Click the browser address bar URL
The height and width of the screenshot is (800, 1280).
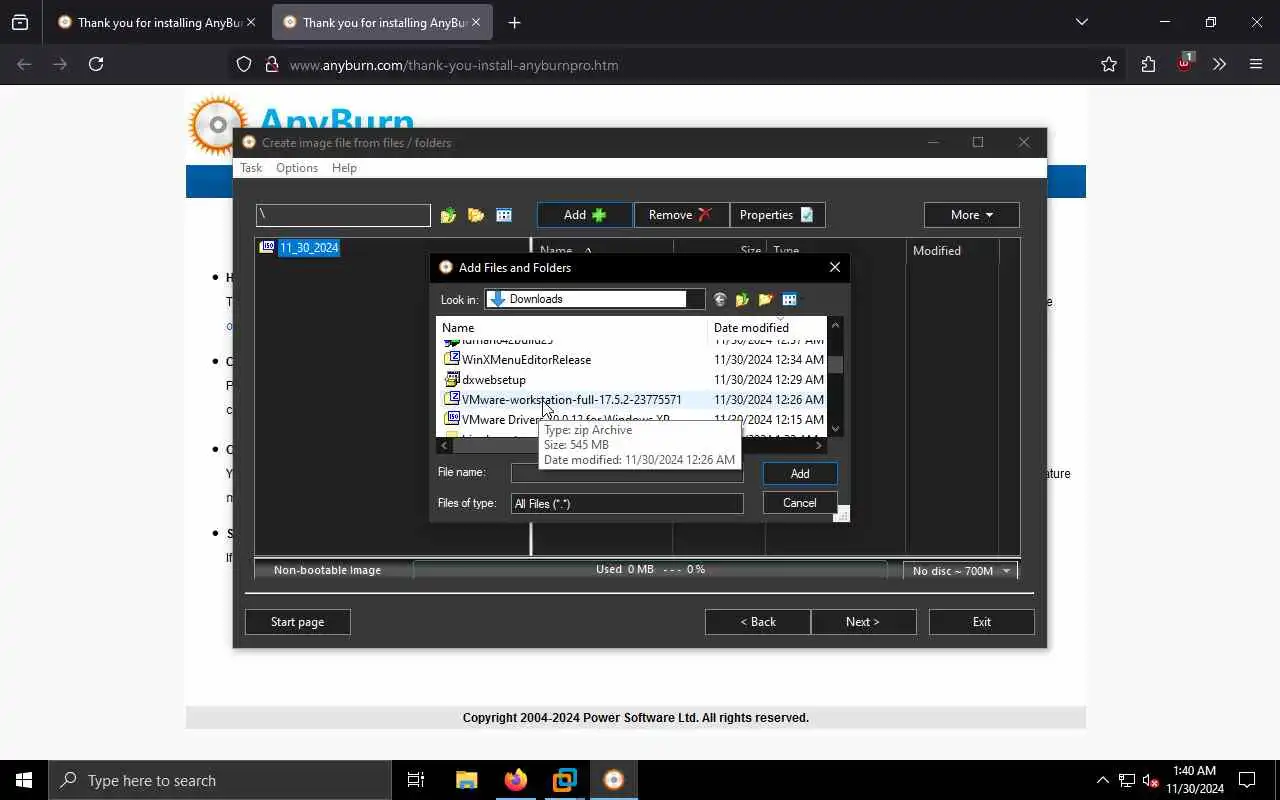454,65
